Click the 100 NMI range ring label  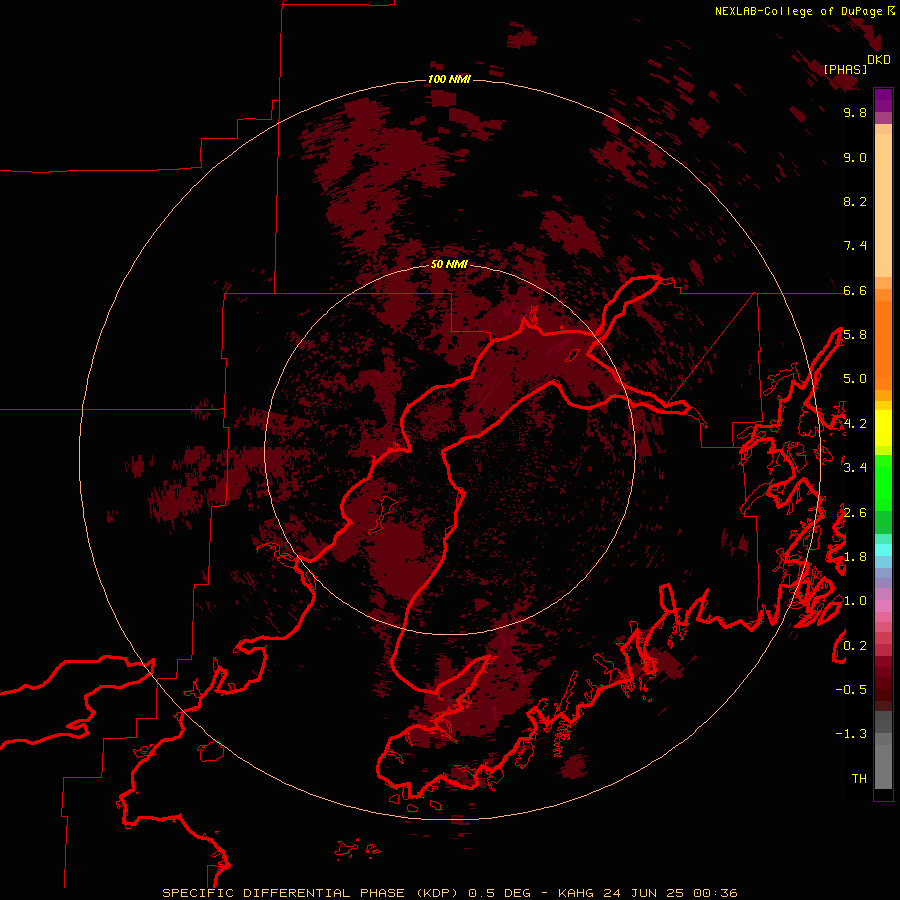point(449,79)
